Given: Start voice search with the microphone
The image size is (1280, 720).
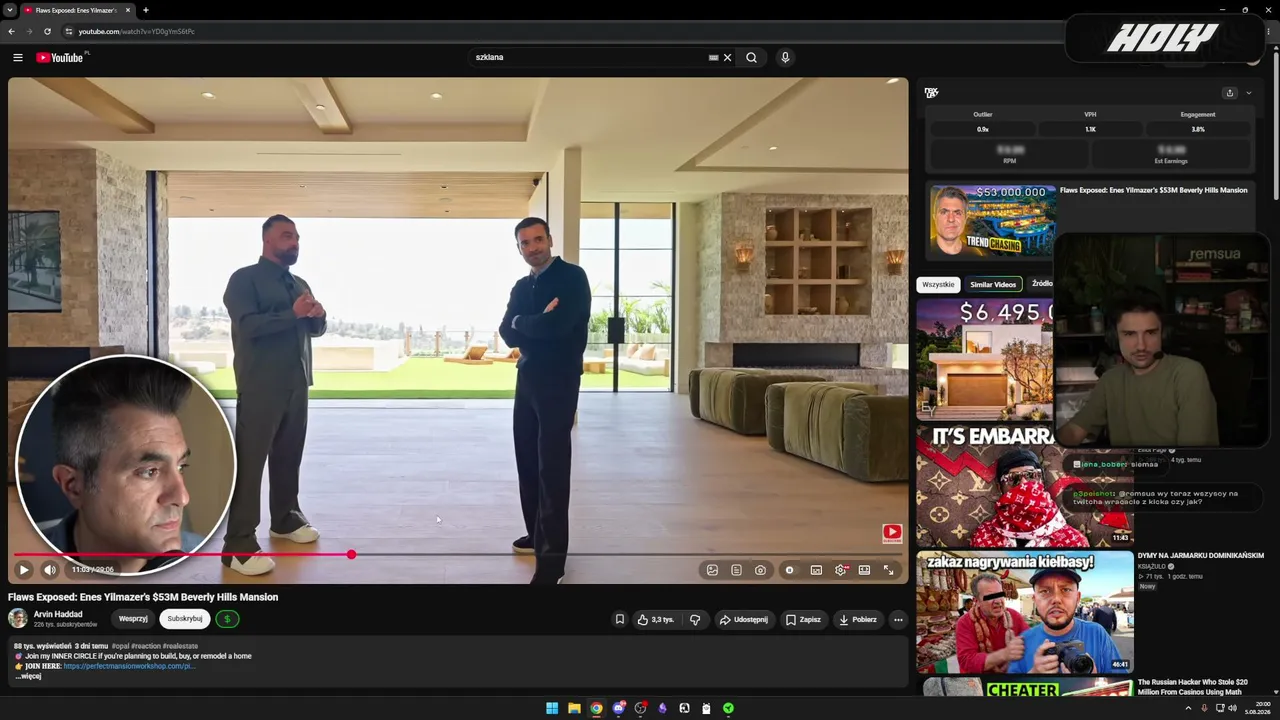Looking at the screenshot, I should (x=785, y=57).
